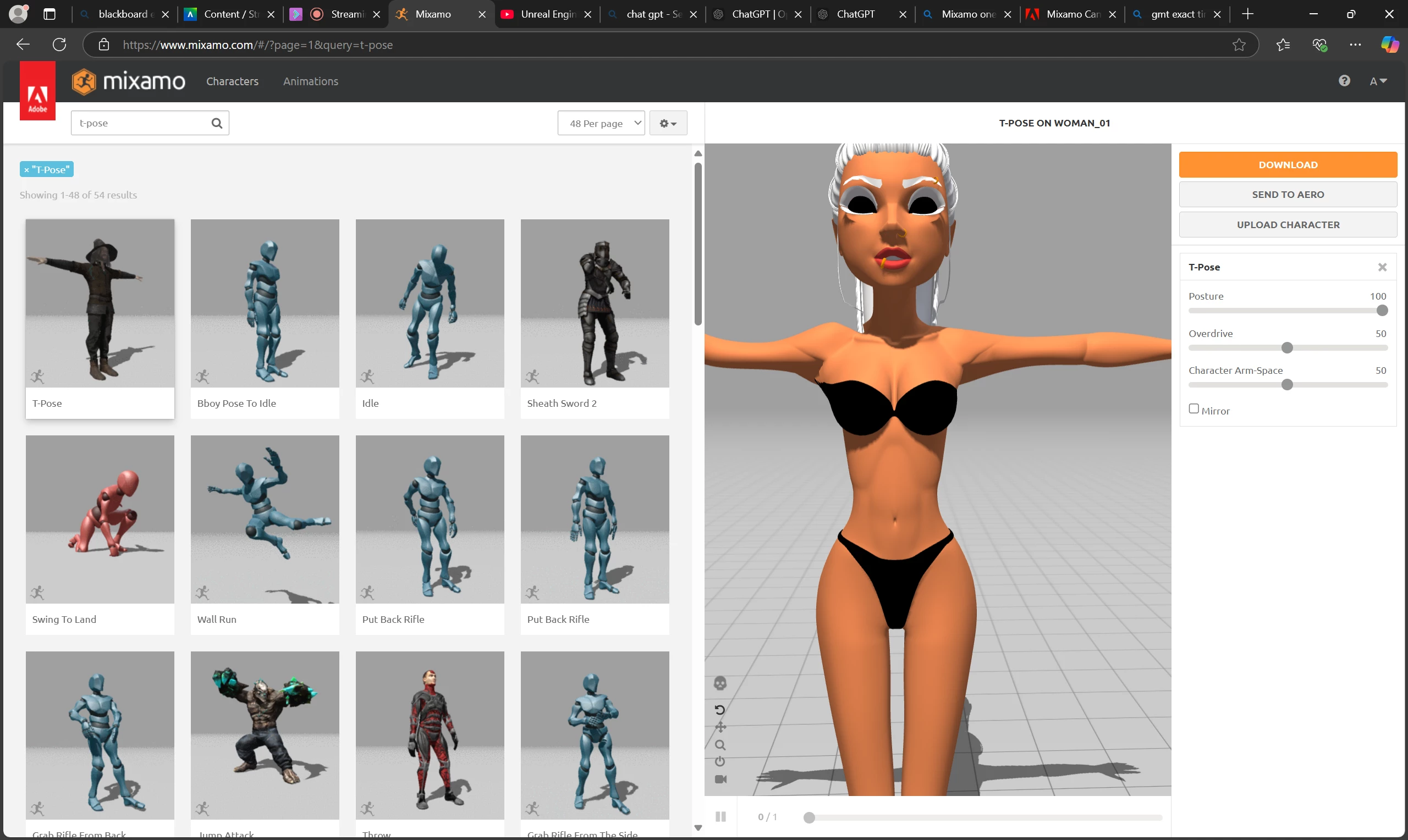
Task: Adjust the Overdrive slider handle
Action: pyautogui.click(x=1287, y=347)
